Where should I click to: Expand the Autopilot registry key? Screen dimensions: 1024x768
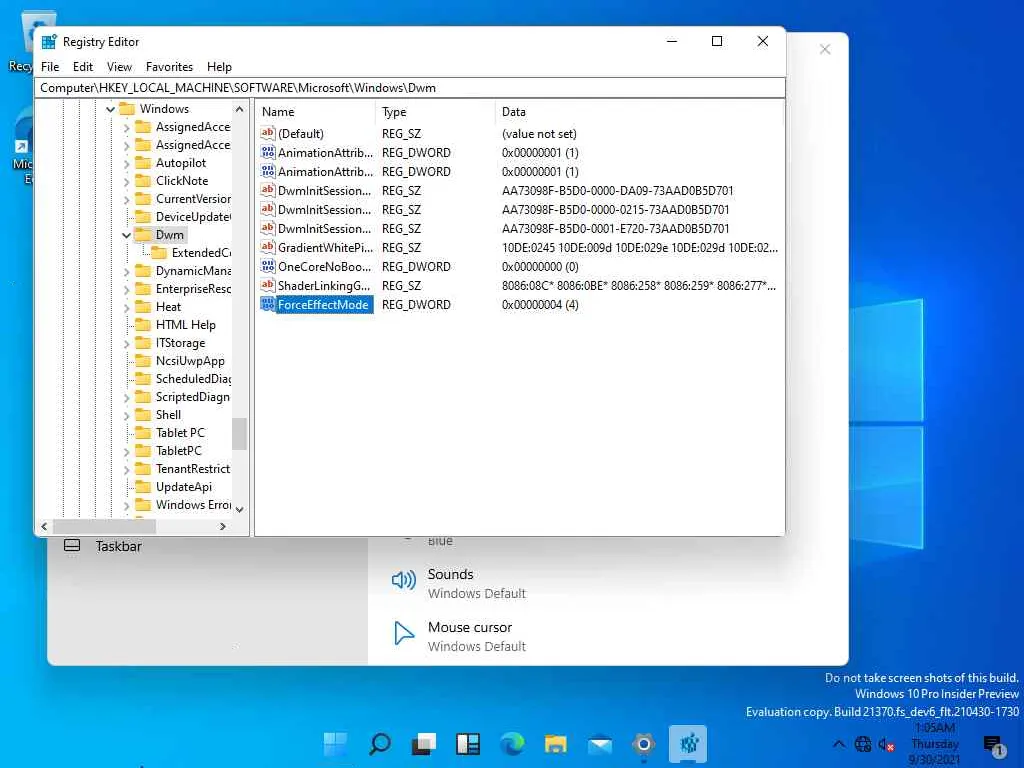click(126, 163)
